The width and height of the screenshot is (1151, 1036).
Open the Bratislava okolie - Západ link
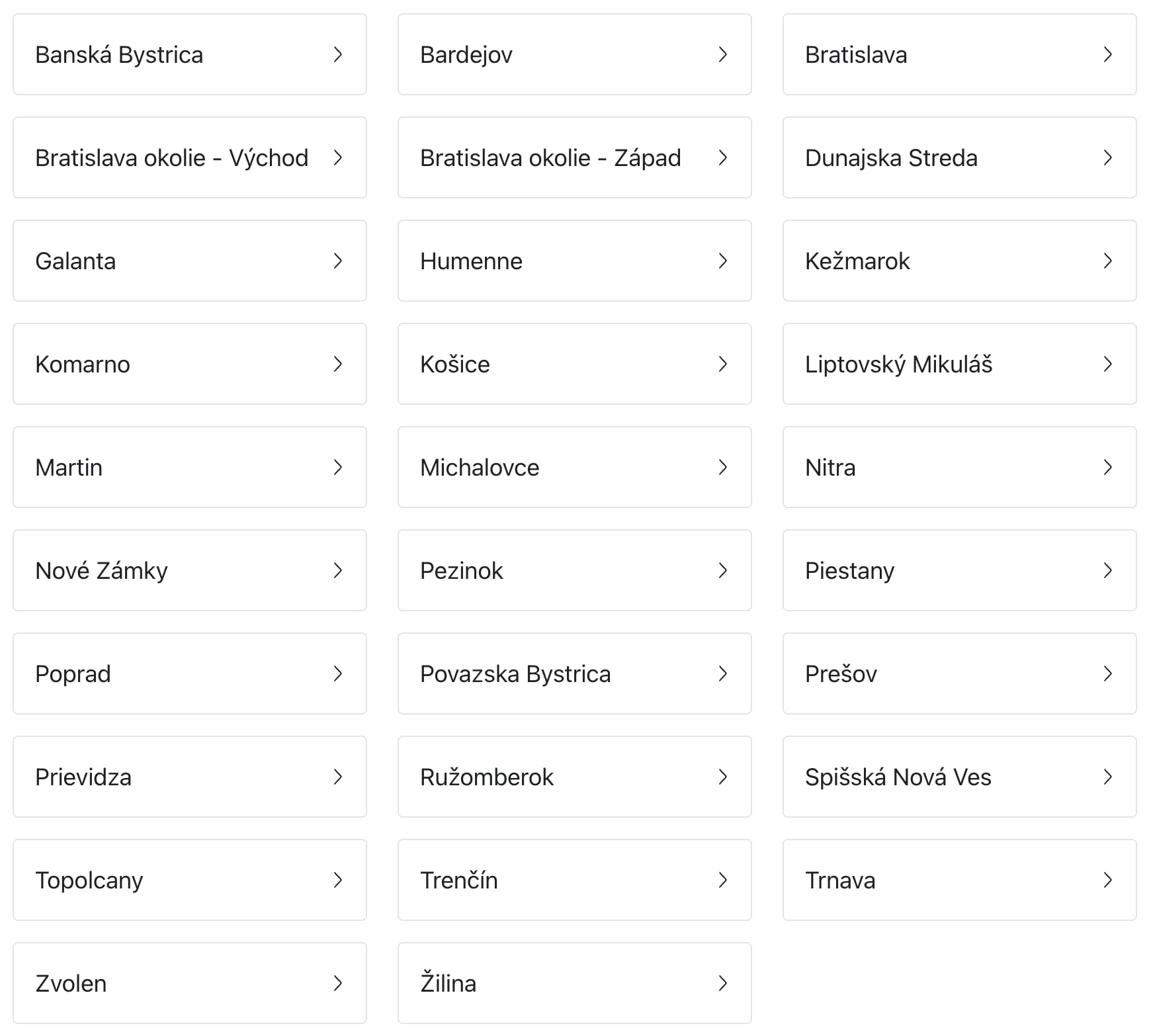(574, 157)
